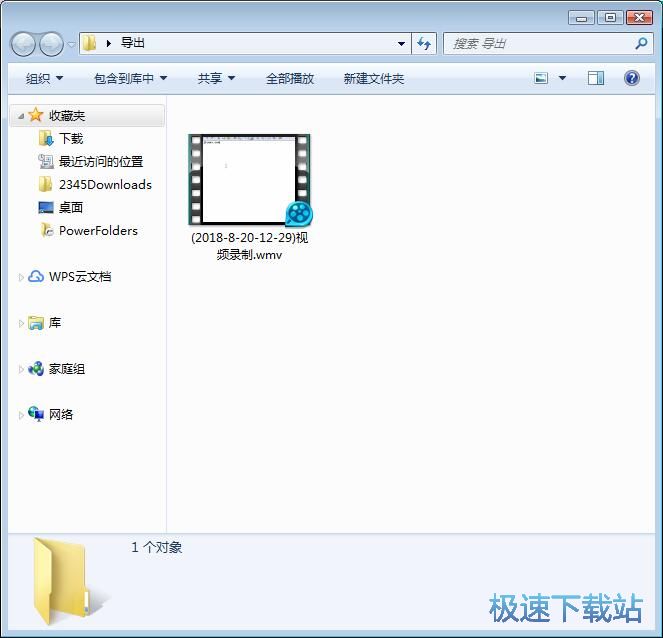Change view with the view icon button
Image resolution: width=663 pixels, height=638 pixels.
click(541, 78)
